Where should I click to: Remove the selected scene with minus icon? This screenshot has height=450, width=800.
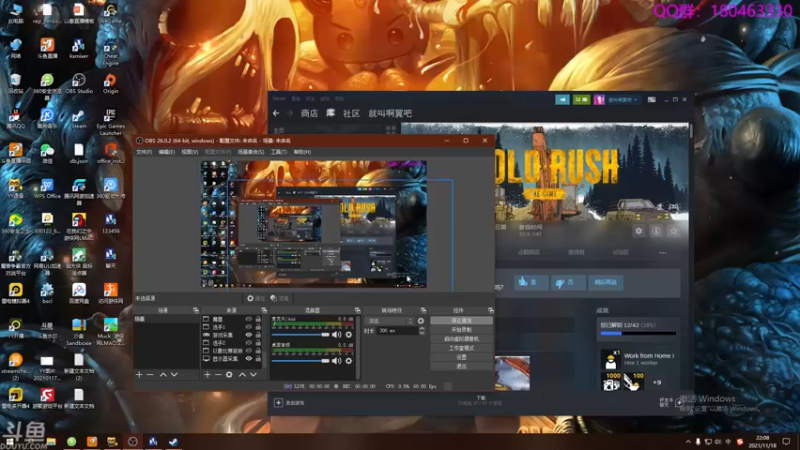pyautogui.click(x=150, y=374)
